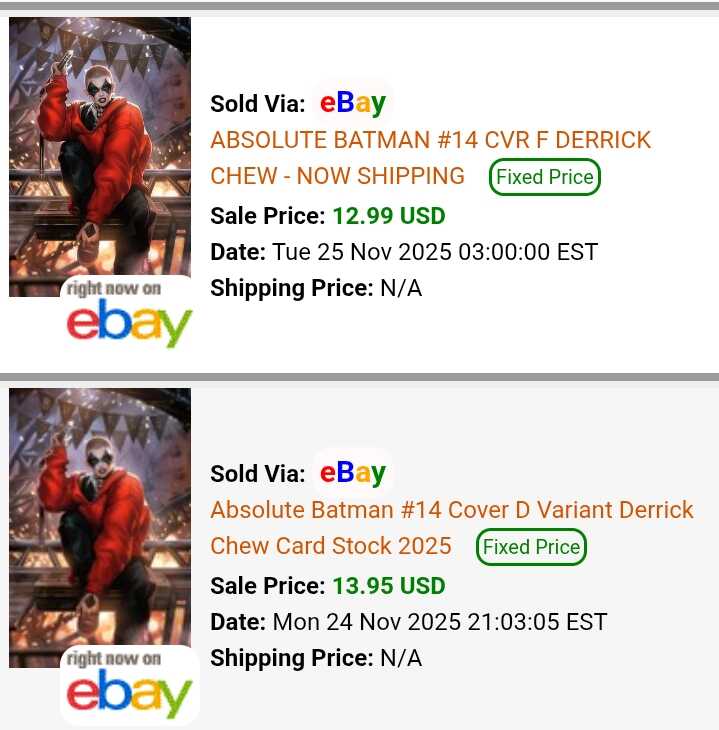This screenshot has height=730, width=719.
Task: Click the eBay logo beside the Cover D listing
Action: click(353, 473)
